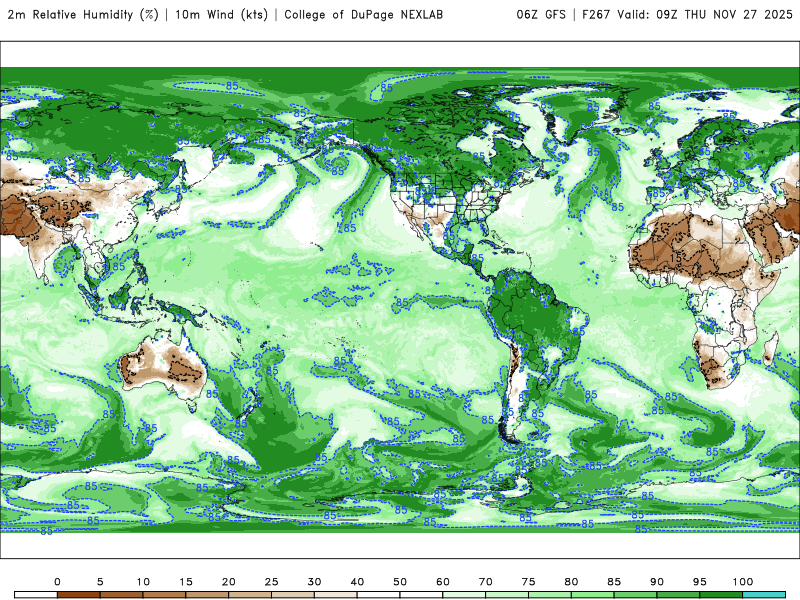Click the '95' colorbar label

point(700,582)
